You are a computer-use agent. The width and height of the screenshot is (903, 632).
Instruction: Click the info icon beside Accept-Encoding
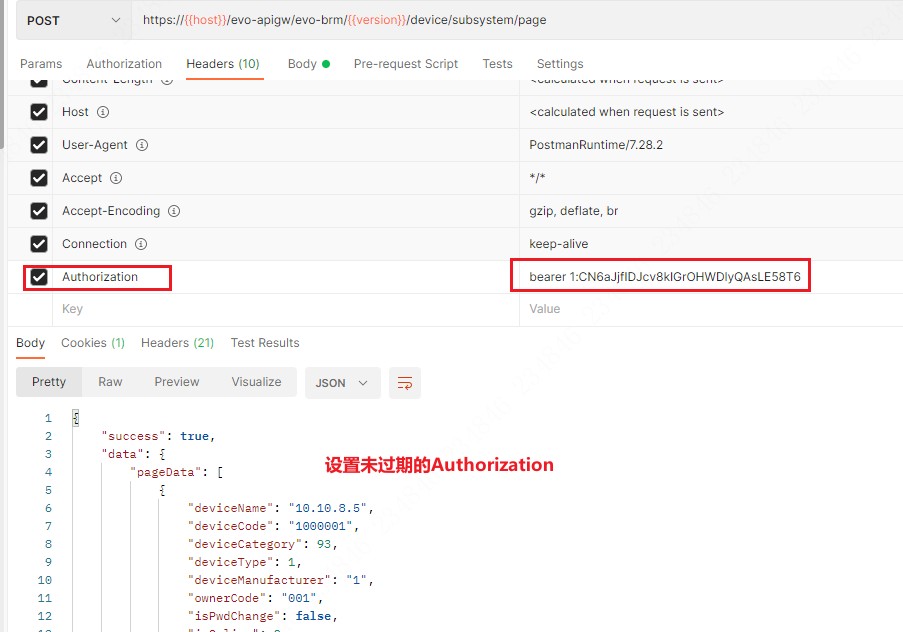[174, 211]
